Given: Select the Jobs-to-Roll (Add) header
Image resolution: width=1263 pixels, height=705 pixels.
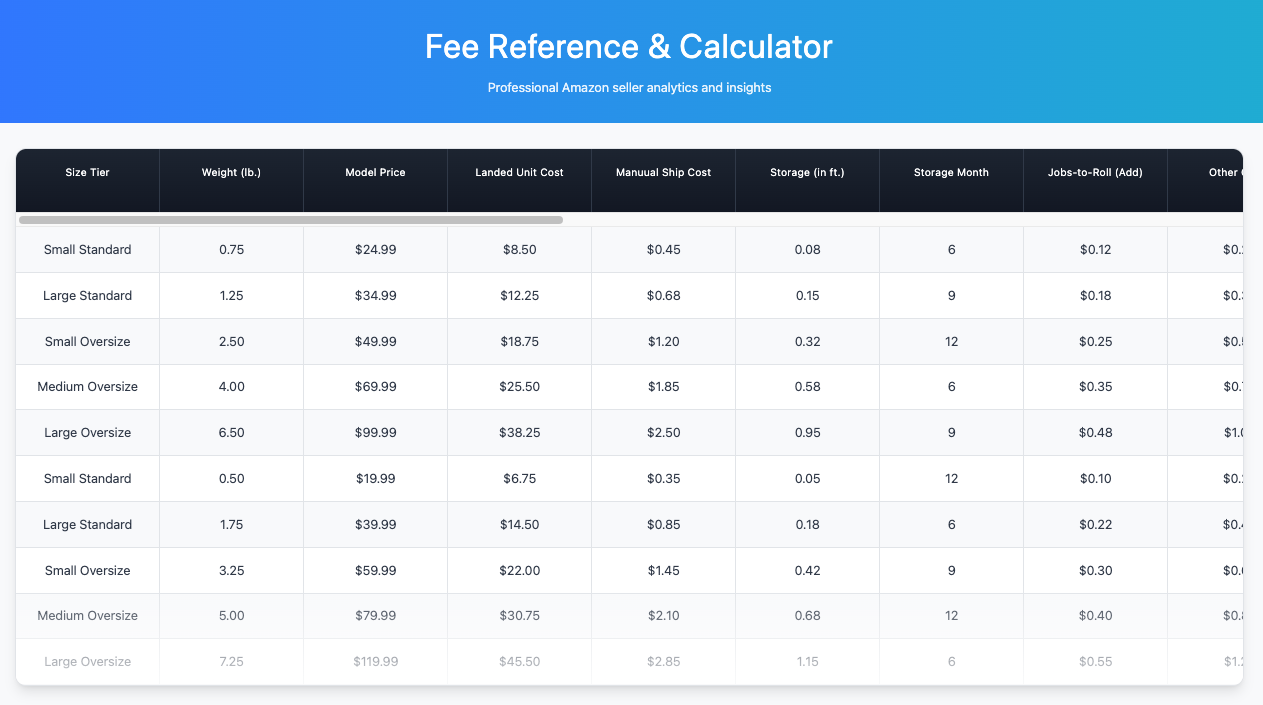Looking at the screenshot, I should click(x=1096, y=172).
